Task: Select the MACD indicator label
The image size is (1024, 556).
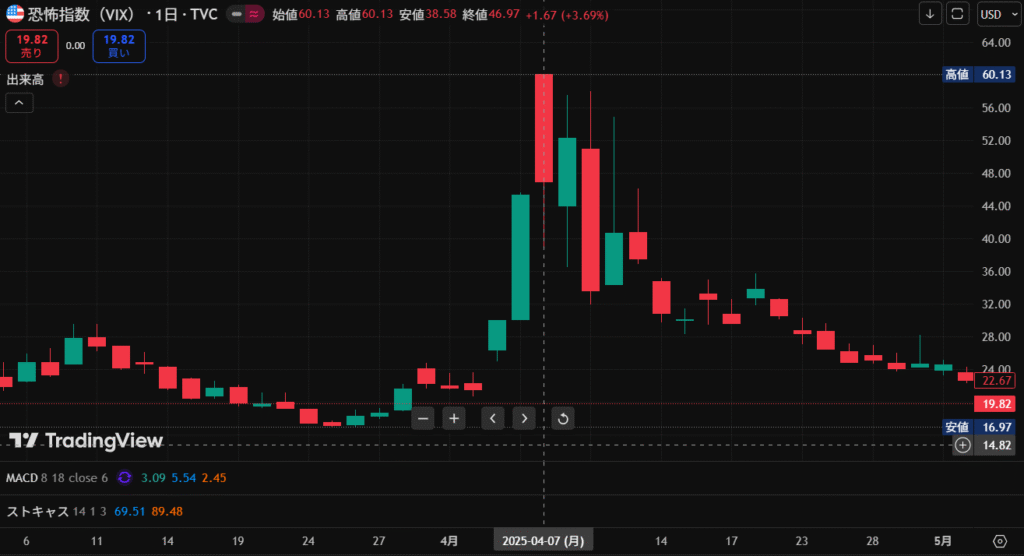Action: pos(21,478)
